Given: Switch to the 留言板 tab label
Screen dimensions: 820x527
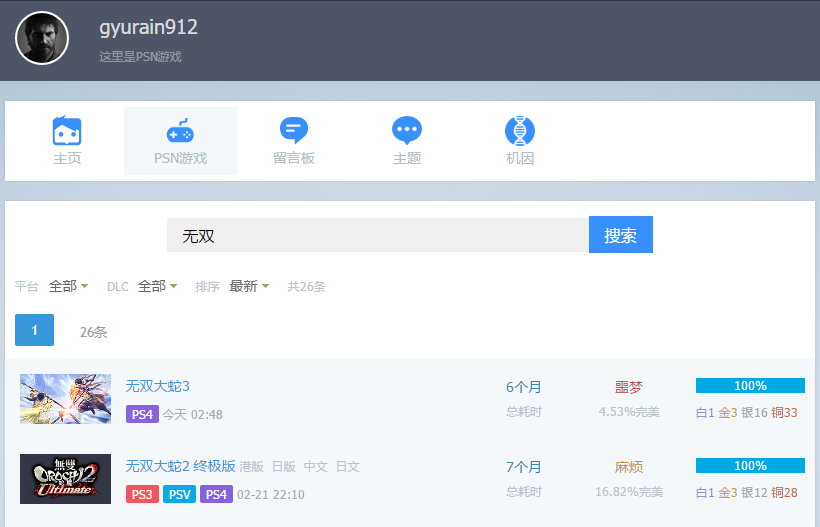Looking at the screenshot, I should click(294, 158).
